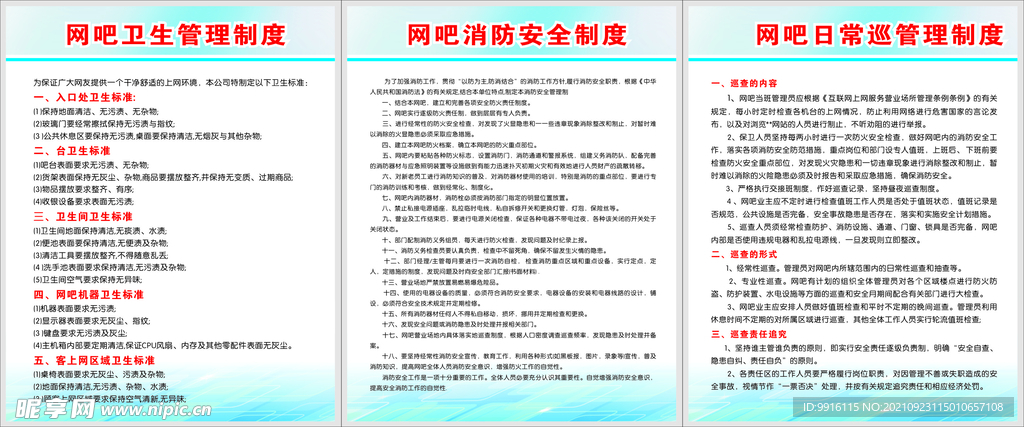The width and height of the screenshot is (1024, 427).
Task: Click the title '网吧卫生管理制度'
Action: 175,33
